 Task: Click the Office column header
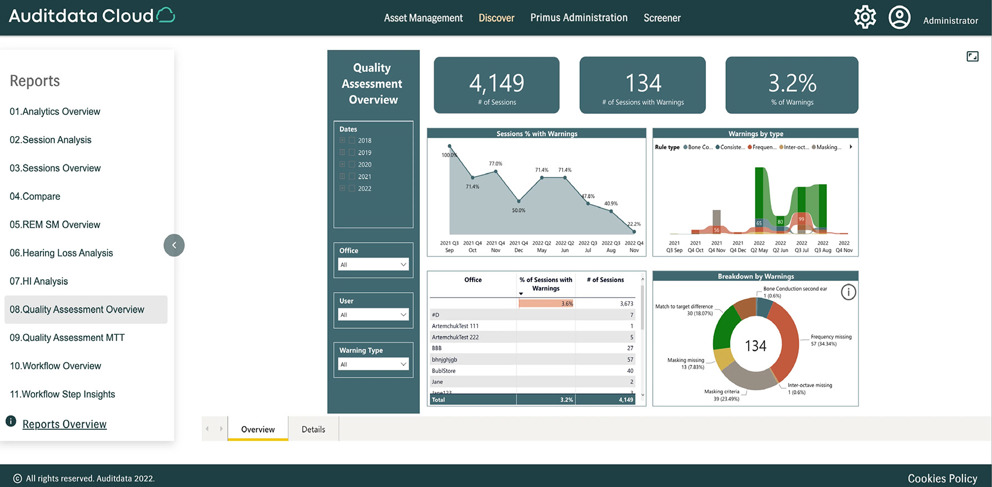(x=473, y=280)
